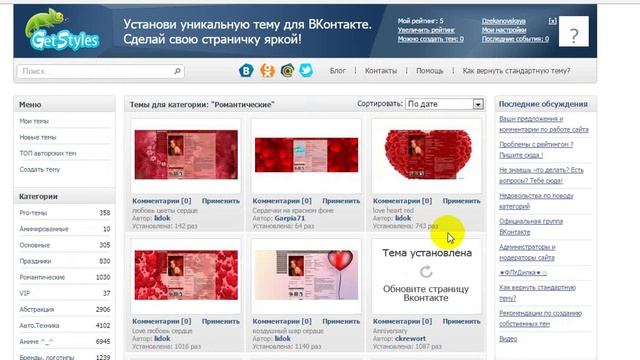The height and width of the screenshot is (360, 640).
Task: Open 'ТОП авторских тем' in the menu
Action: coord(48,153)
